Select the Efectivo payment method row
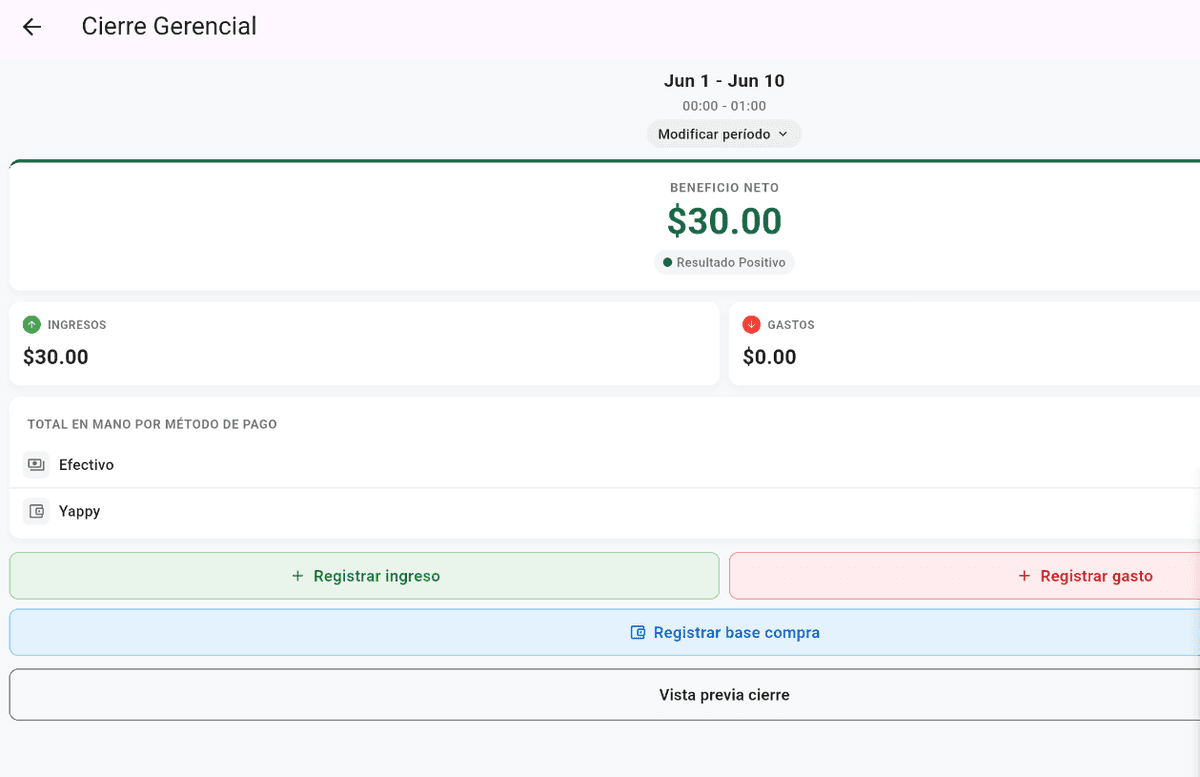The height and width of the screenshot is (777, 1200). (605, 465)
